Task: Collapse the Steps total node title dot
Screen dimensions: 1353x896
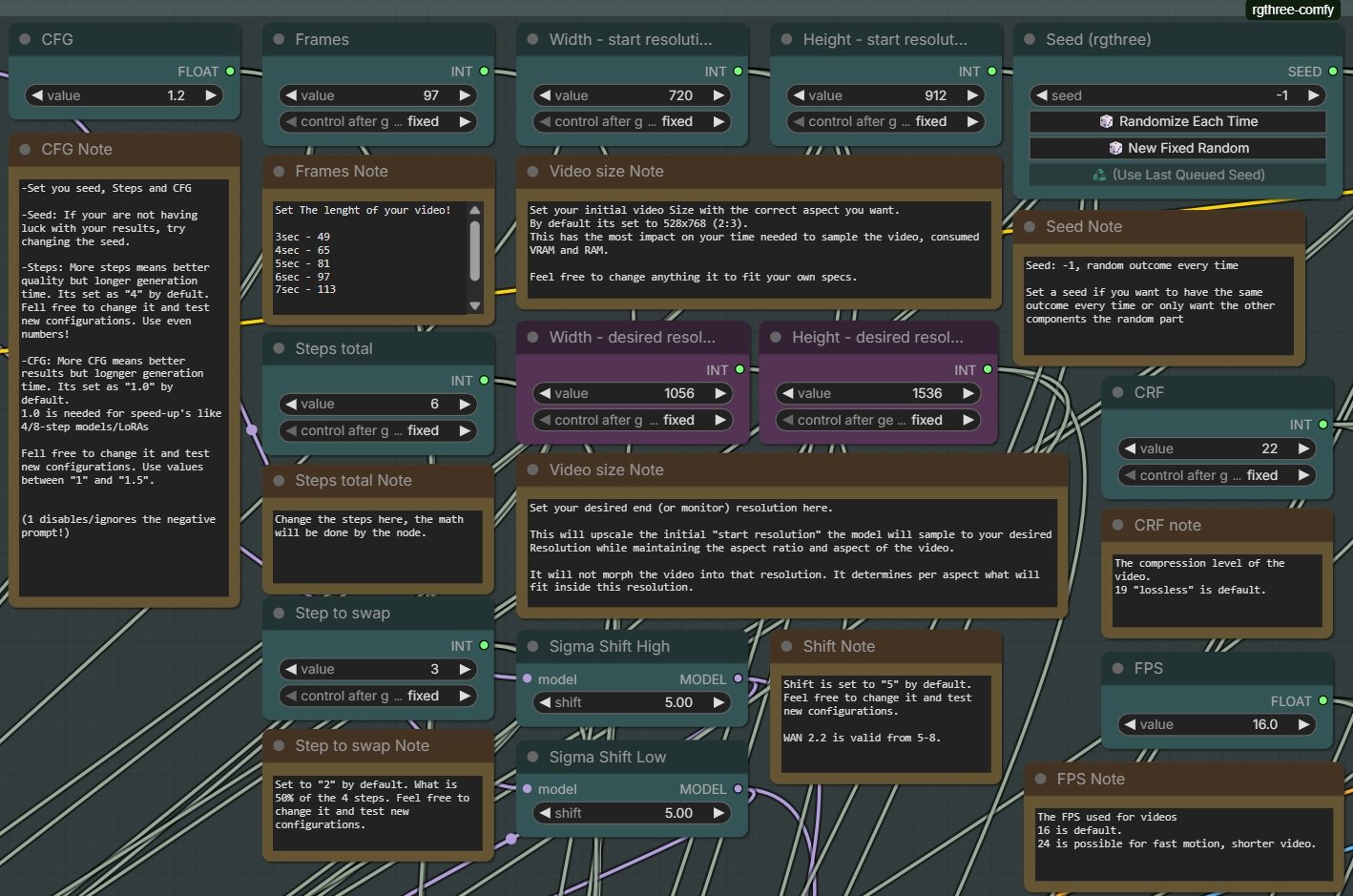Action: [x=279, y=348]
